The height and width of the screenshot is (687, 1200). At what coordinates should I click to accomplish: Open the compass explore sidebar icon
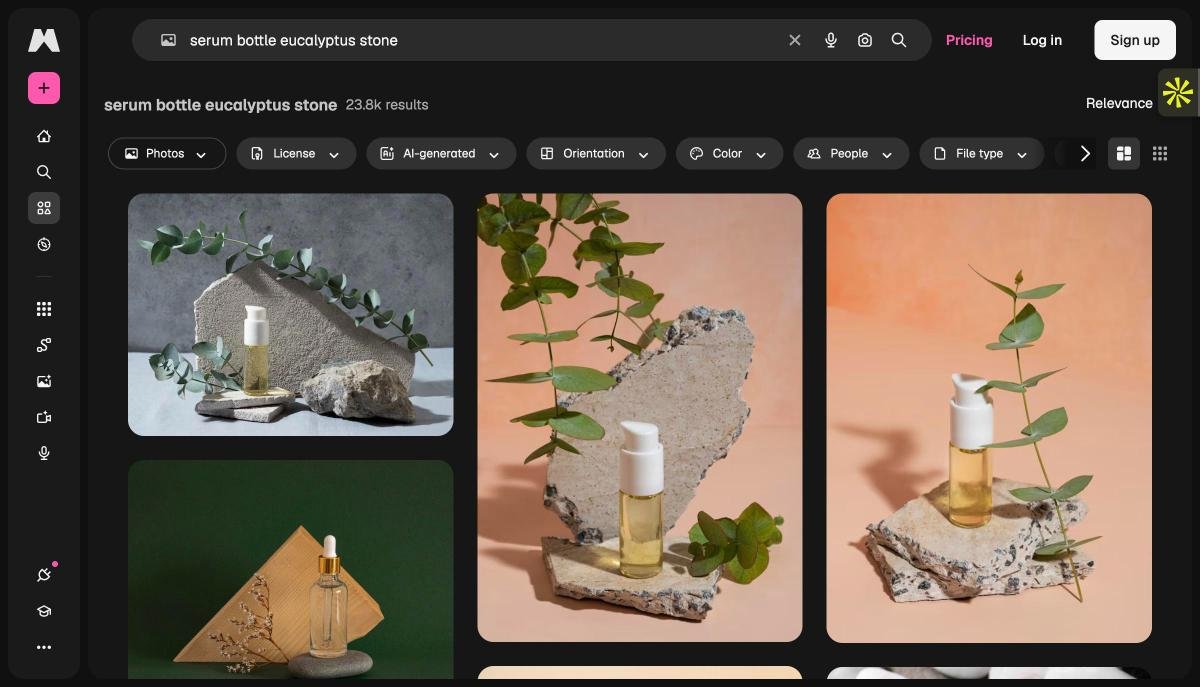[44, 244]
